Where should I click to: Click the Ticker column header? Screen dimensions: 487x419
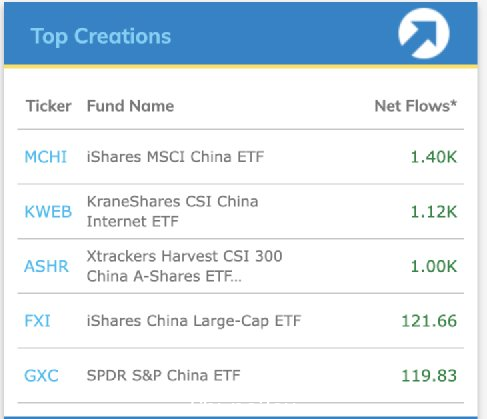49,106
